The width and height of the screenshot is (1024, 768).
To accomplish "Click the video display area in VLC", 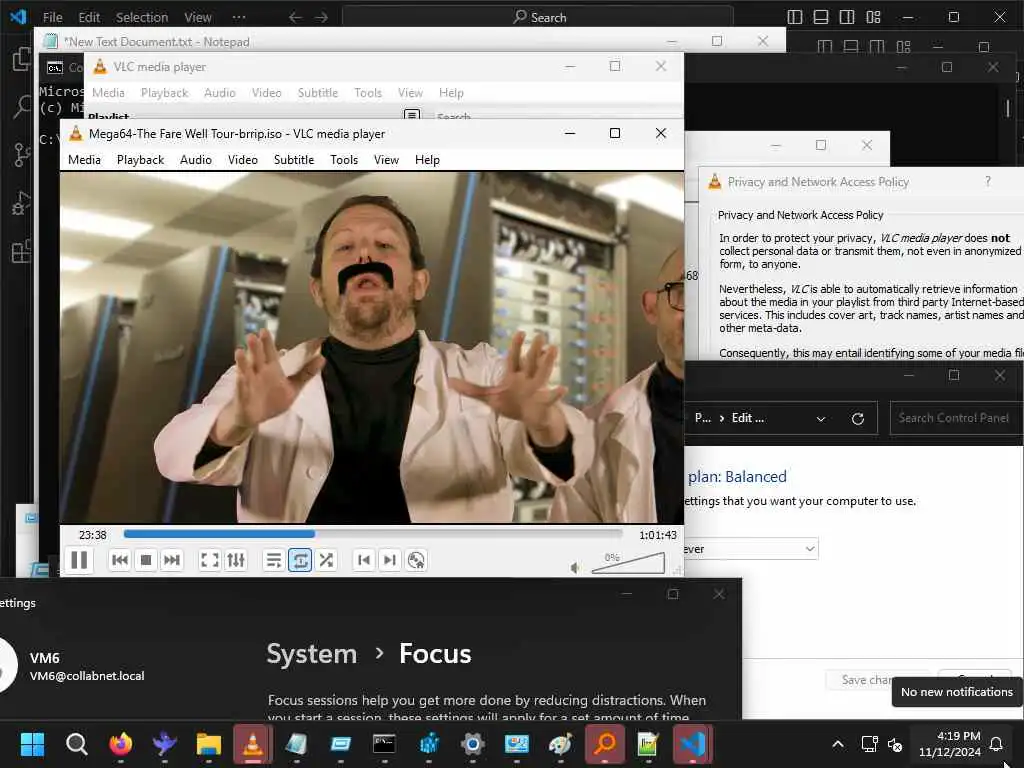I will tap(372, 347).
